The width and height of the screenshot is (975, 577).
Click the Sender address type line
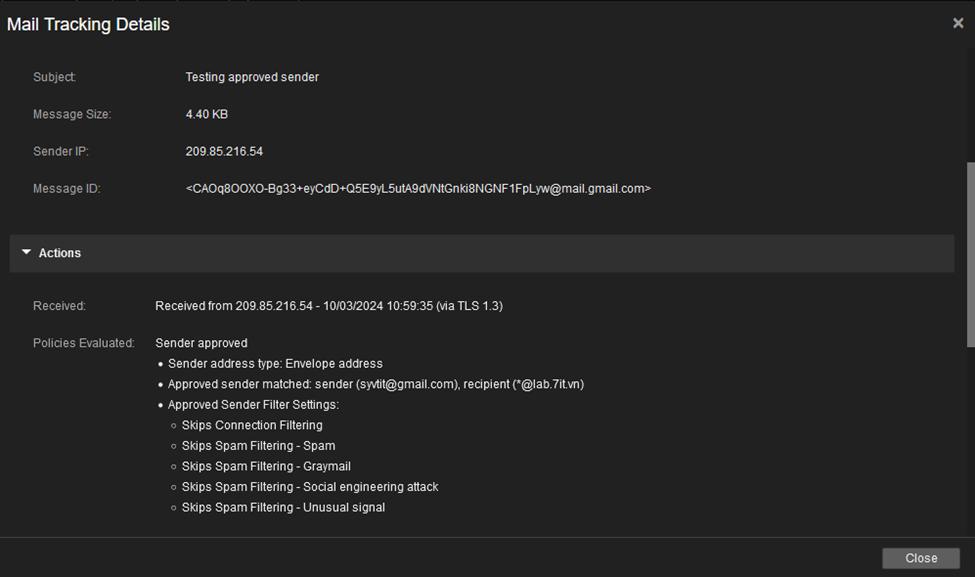point(275,364)
